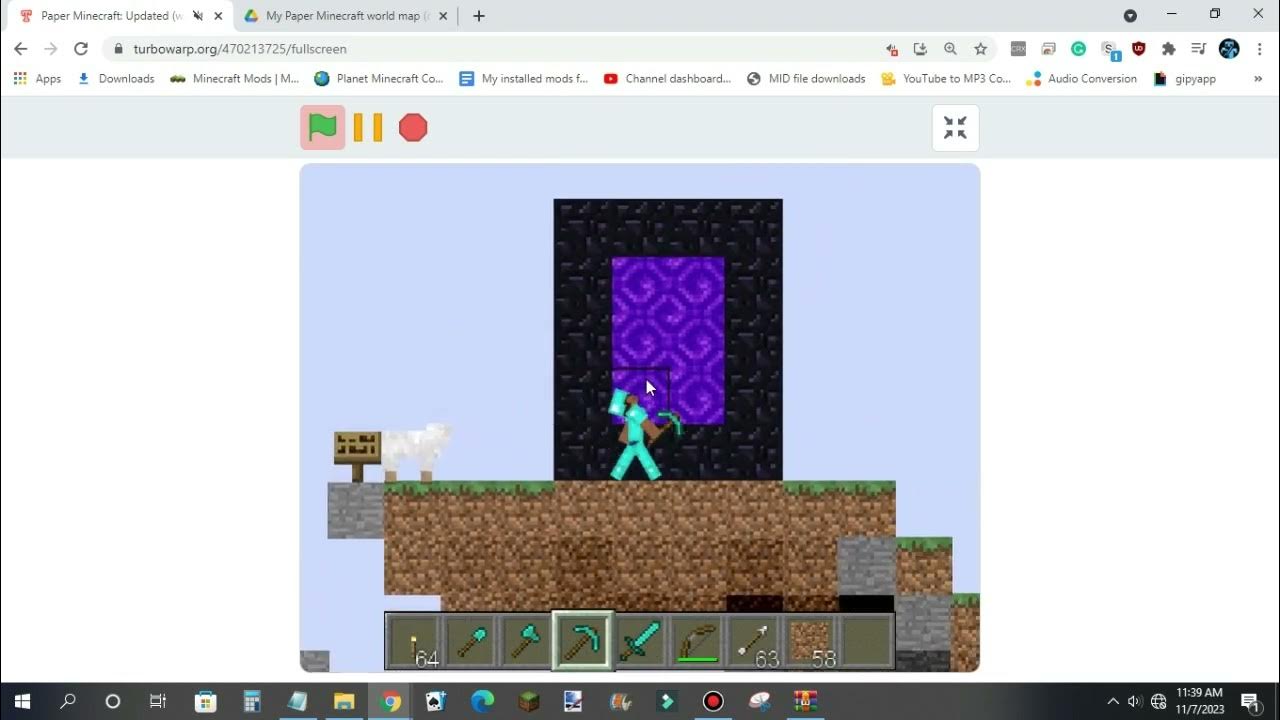Open the zoom indicator in address bar
The height and width of the screenshot is (720, 1280).
[950, 49]
